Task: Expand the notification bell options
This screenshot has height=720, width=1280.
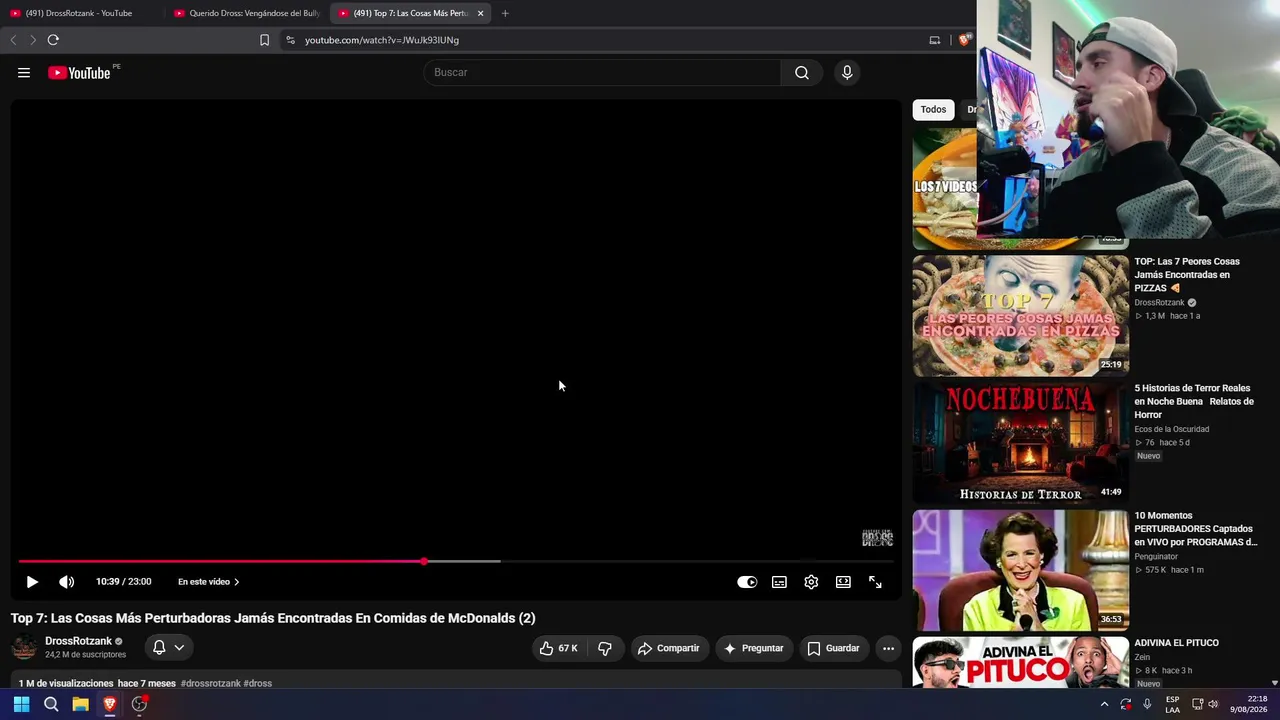Action: click(x=168, y=648)
